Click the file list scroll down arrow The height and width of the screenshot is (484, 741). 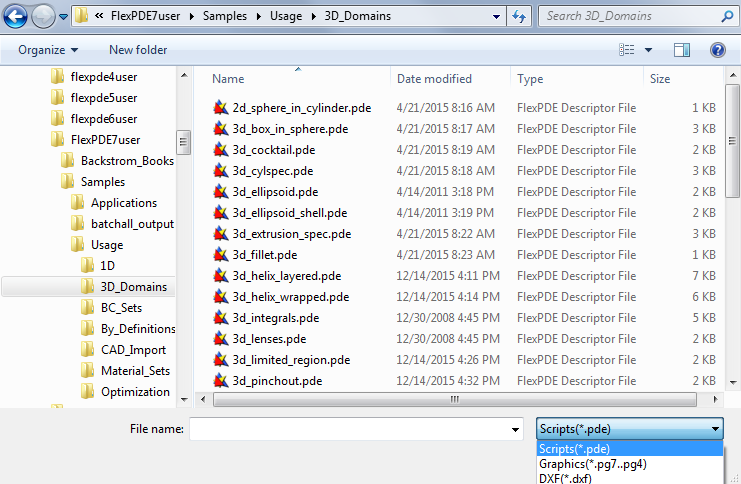click(732, 382)
